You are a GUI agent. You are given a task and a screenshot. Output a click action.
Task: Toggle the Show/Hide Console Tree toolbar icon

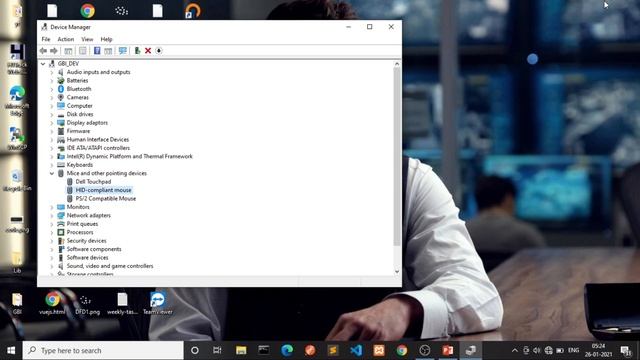68,51
